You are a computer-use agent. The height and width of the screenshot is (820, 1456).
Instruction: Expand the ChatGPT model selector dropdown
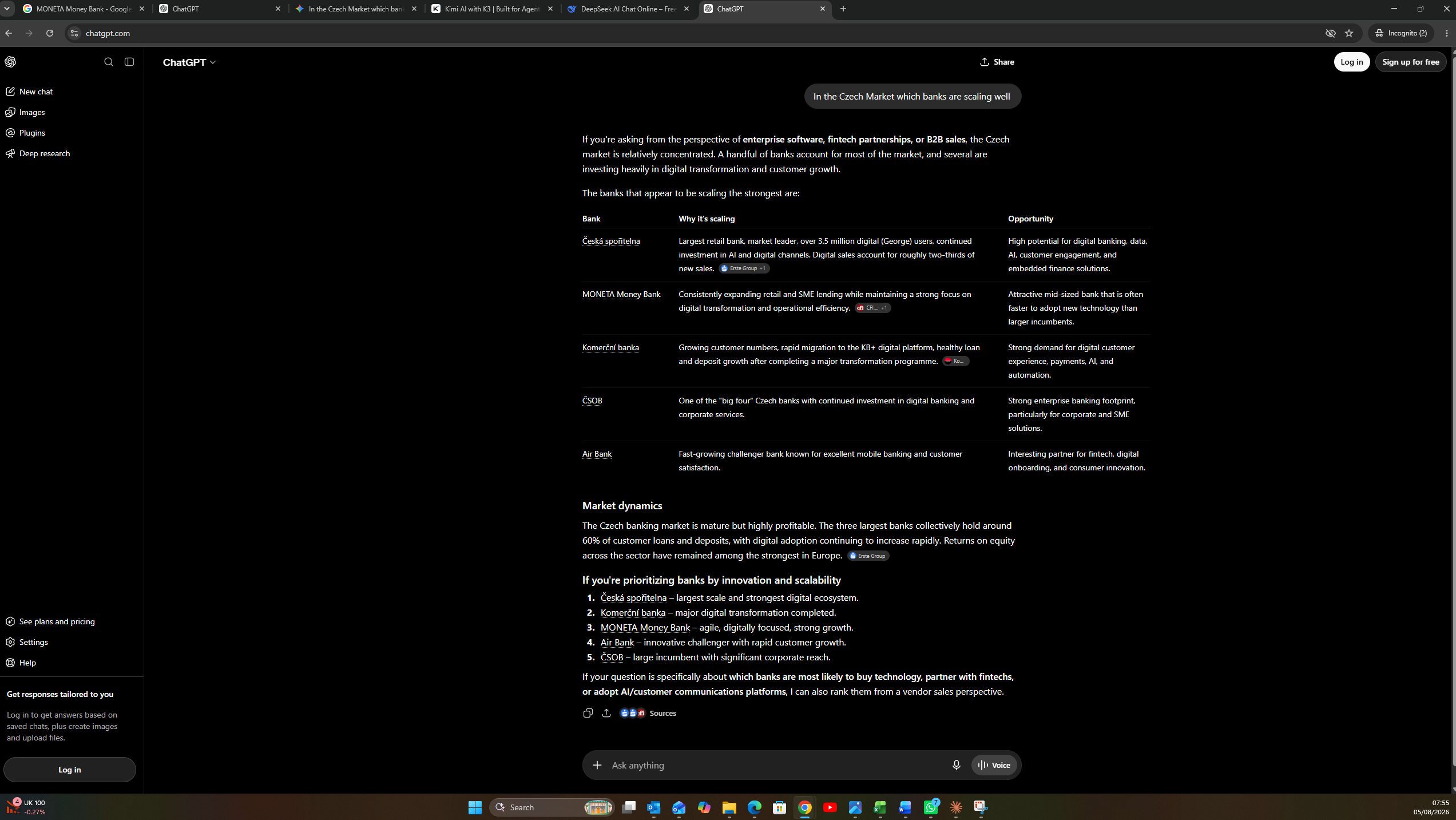[189, 62]
